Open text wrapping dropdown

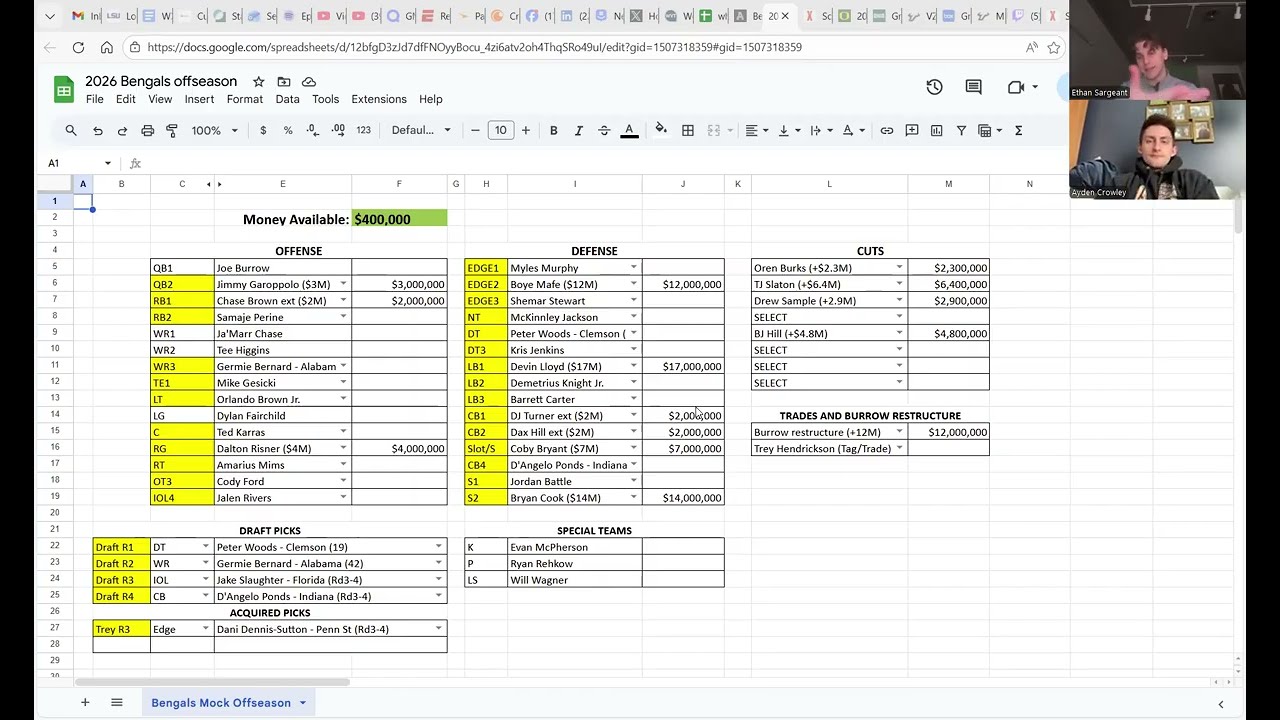pos(820,130)
